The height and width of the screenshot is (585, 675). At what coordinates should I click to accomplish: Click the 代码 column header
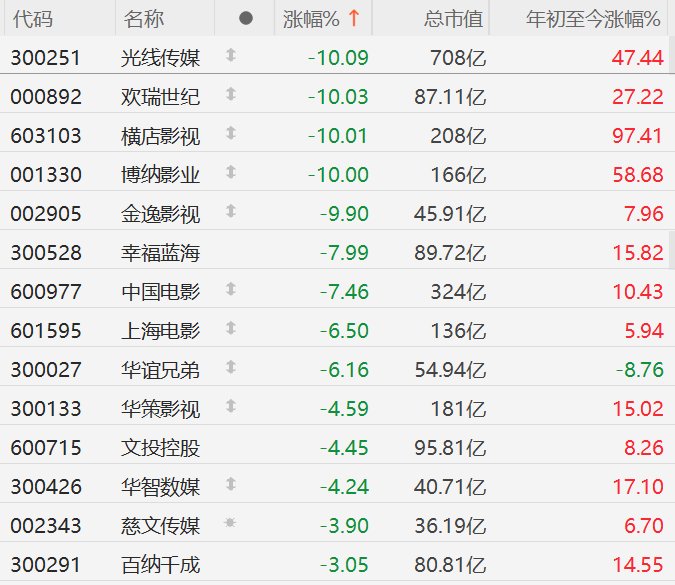tap(33, 19)
